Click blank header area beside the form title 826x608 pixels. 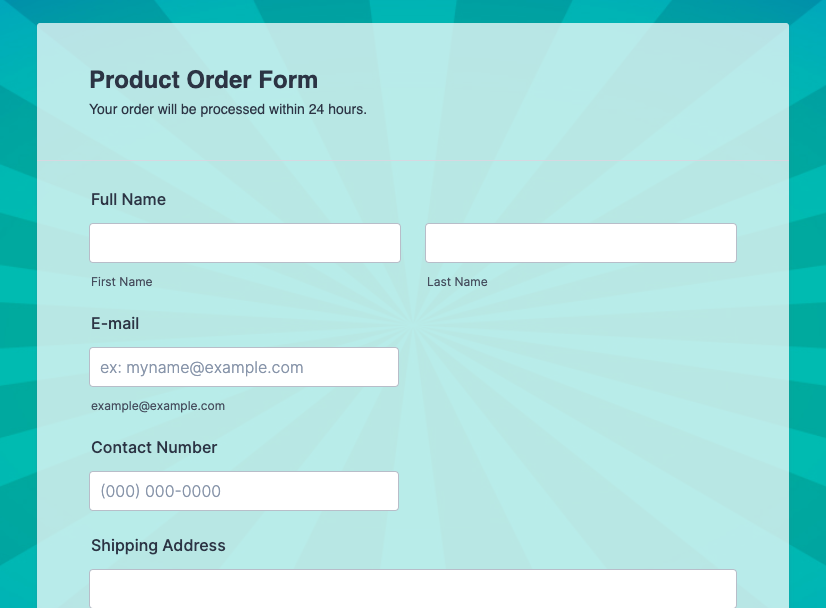560,90
